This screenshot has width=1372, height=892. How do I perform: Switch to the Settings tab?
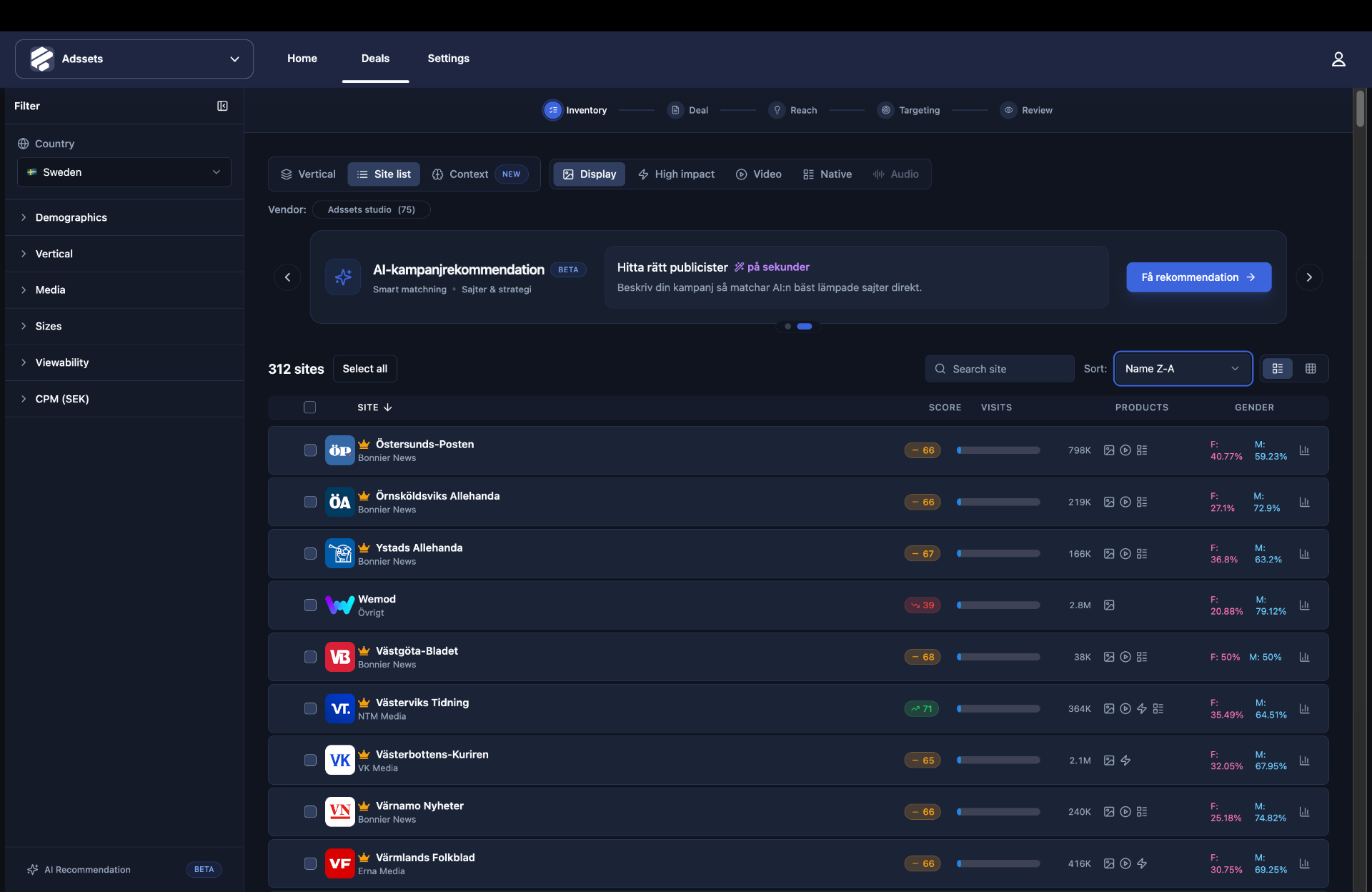[x=448, y=59]
